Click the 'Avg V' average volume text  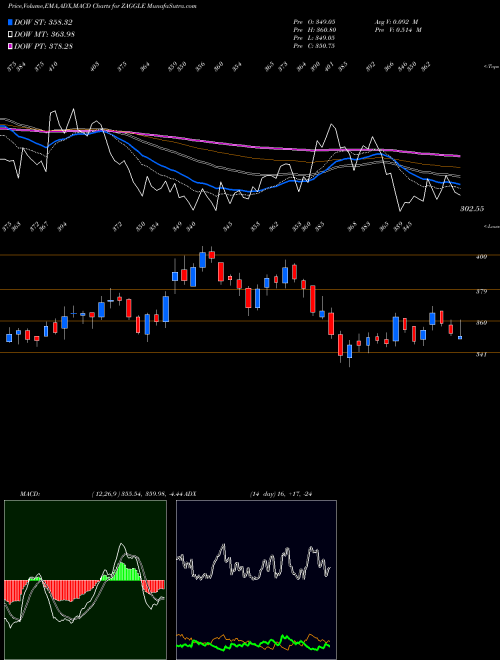point(396,21)
